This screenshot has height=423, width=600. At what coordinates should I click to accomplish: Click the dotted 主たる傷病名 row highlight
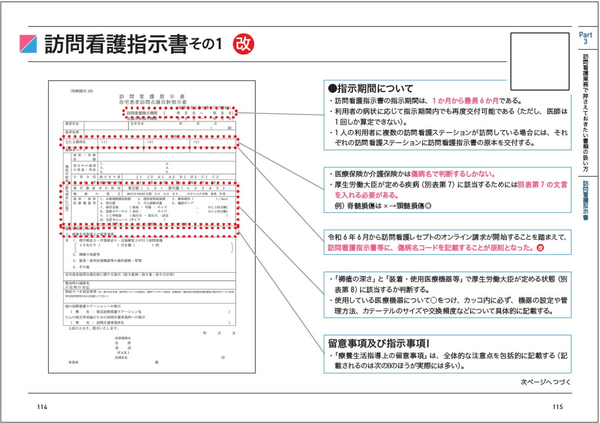click(149, 142)
